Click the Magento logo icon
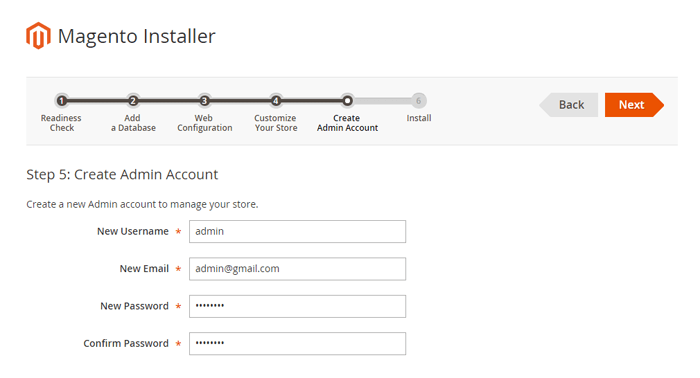Screen dimensions: 700x378 click(x=38, y=36)
